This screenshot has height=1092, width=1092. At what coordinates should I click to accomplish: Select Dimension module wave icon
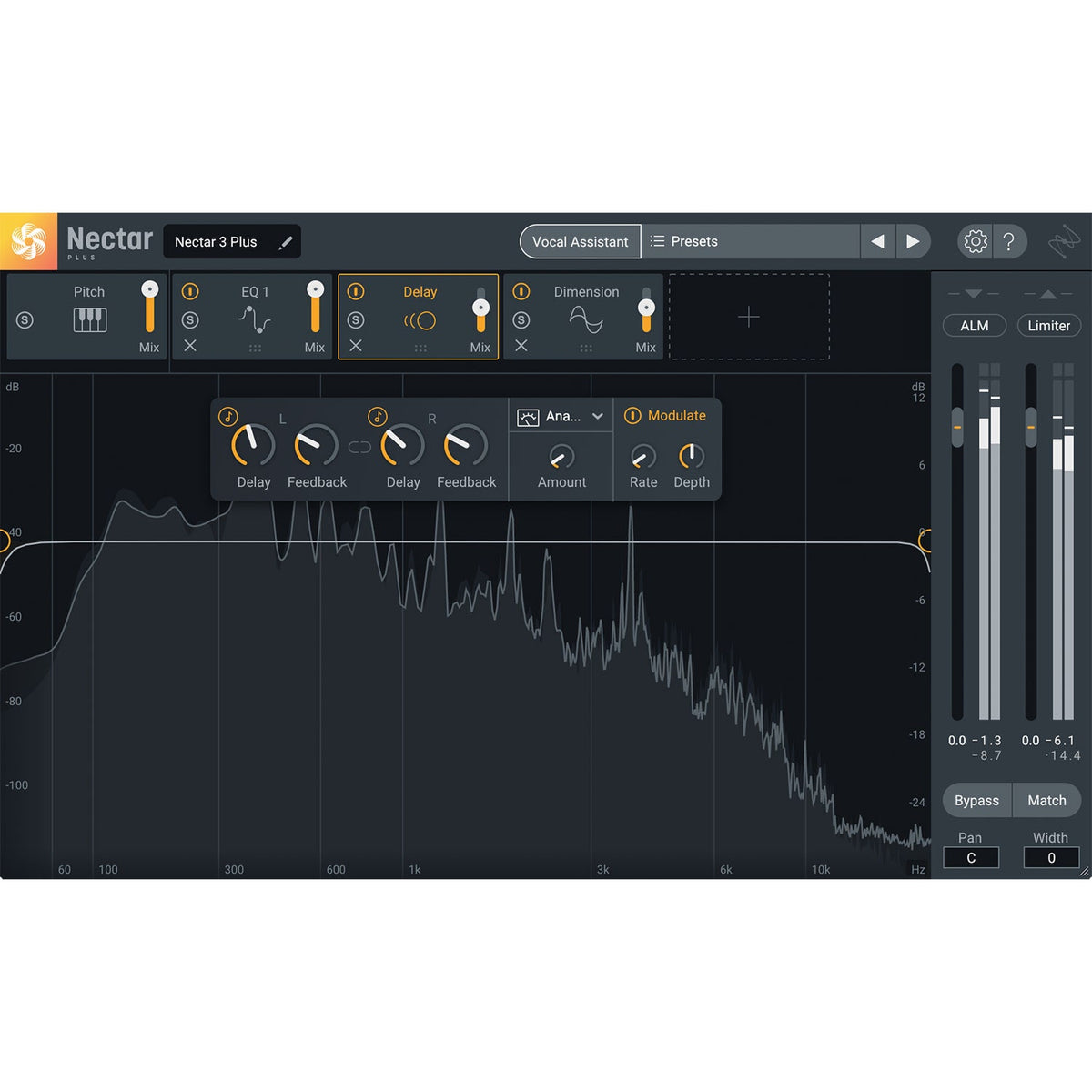[586, 319]
